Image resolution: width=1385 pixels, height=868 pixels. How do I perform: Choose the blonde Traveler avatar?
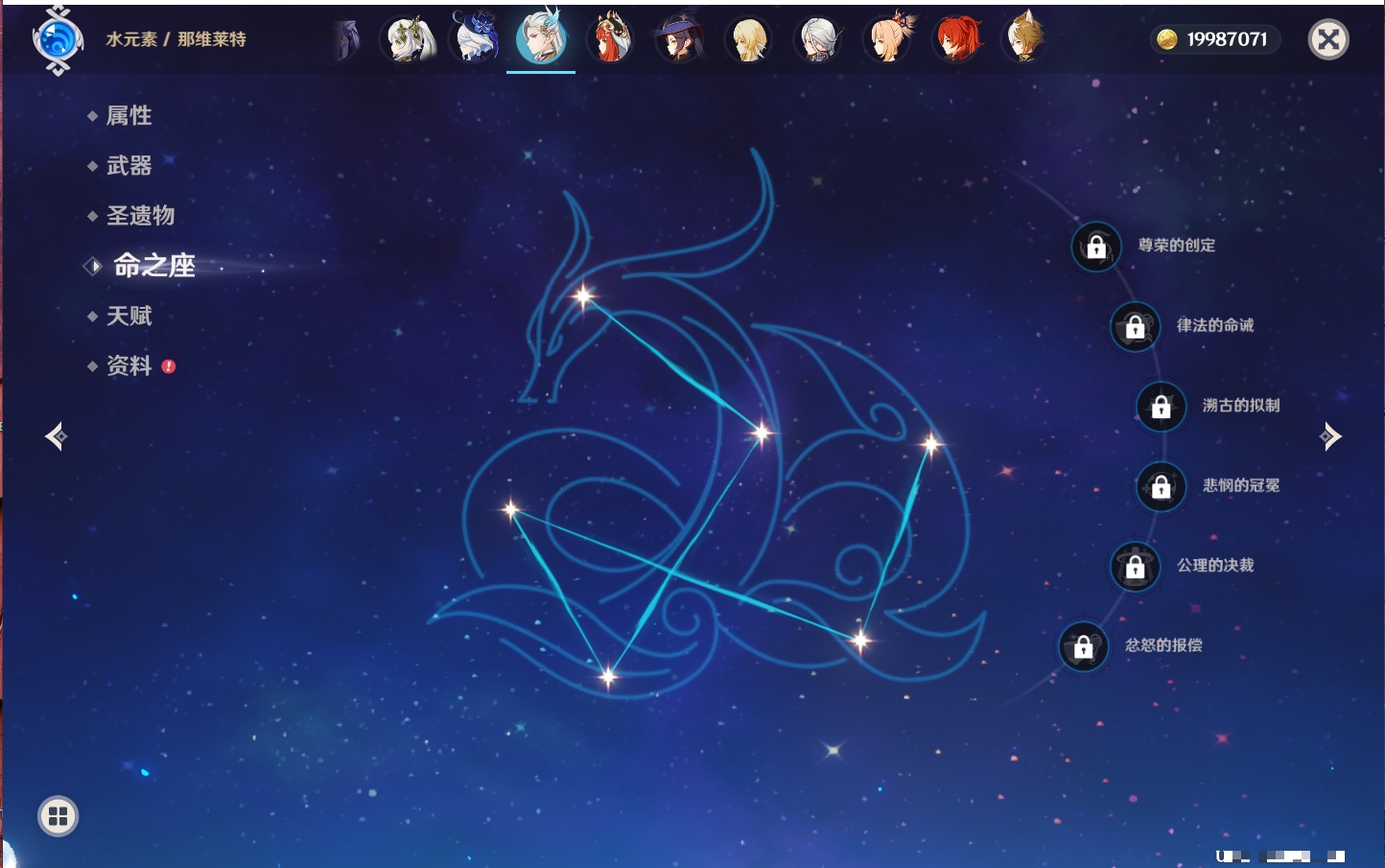[749, 39]
